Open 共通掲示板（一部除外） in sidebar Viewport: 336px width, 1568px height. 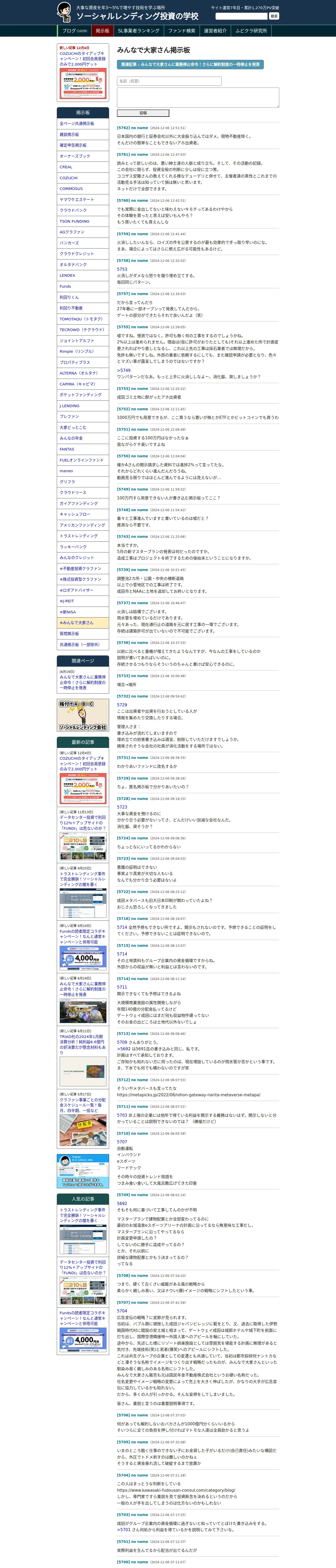tap(83, 645)
